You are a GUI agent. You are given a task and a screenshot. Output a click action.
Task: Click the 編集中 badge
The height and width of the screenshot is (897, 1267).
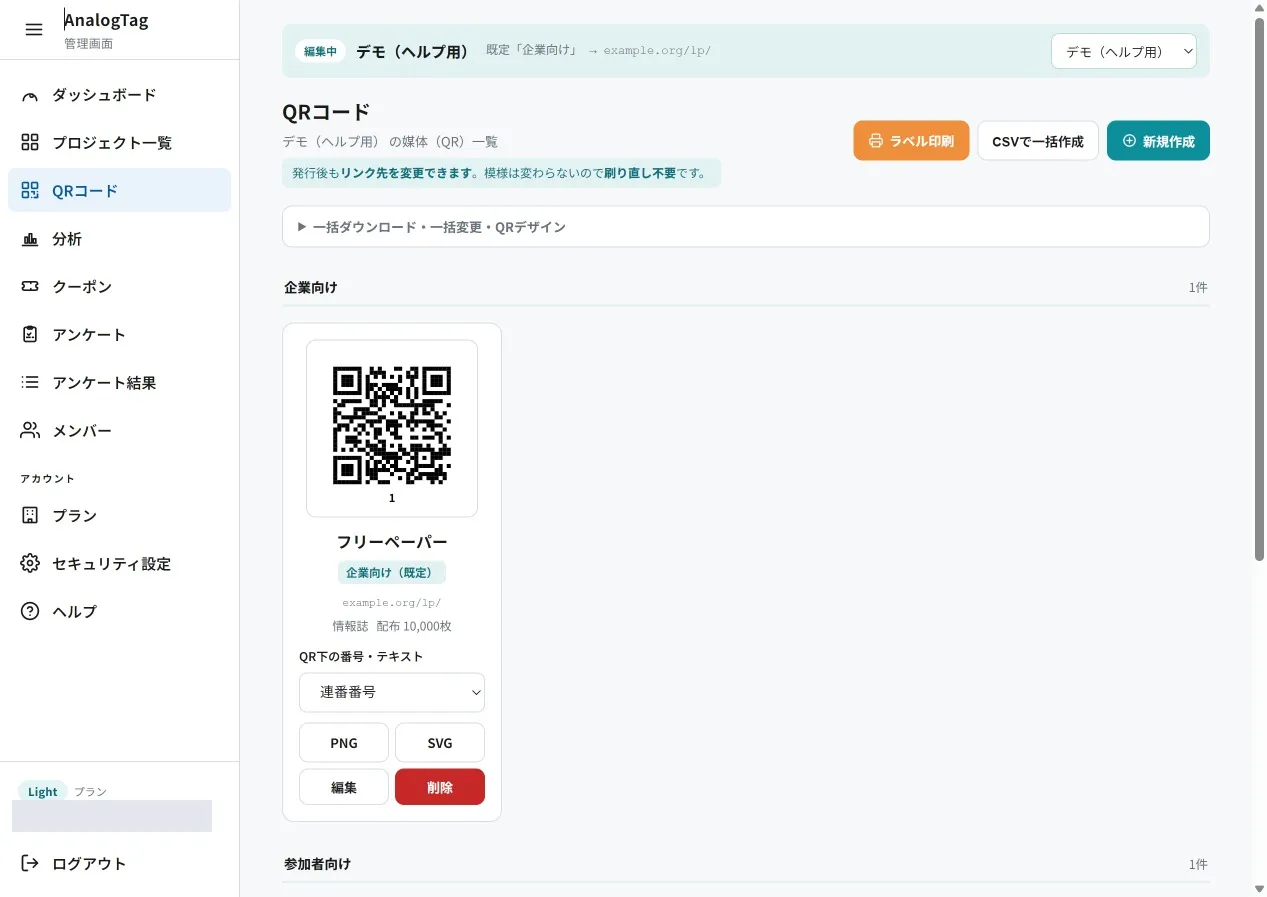click(320, 52)
